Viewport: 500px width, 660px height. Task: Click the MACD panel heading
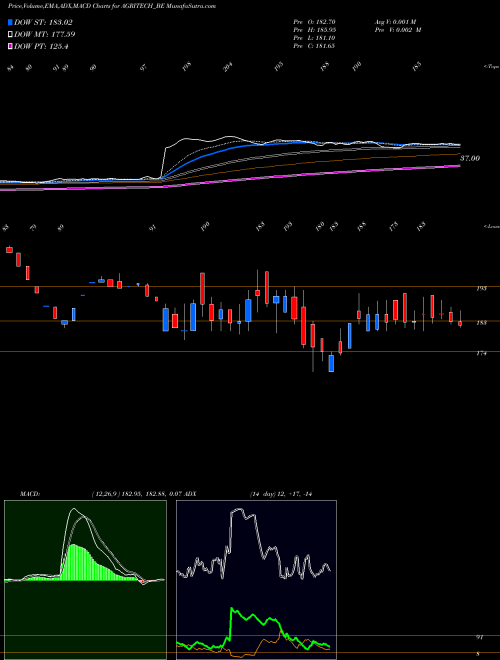pyautogui.click(x=30, y=494)
